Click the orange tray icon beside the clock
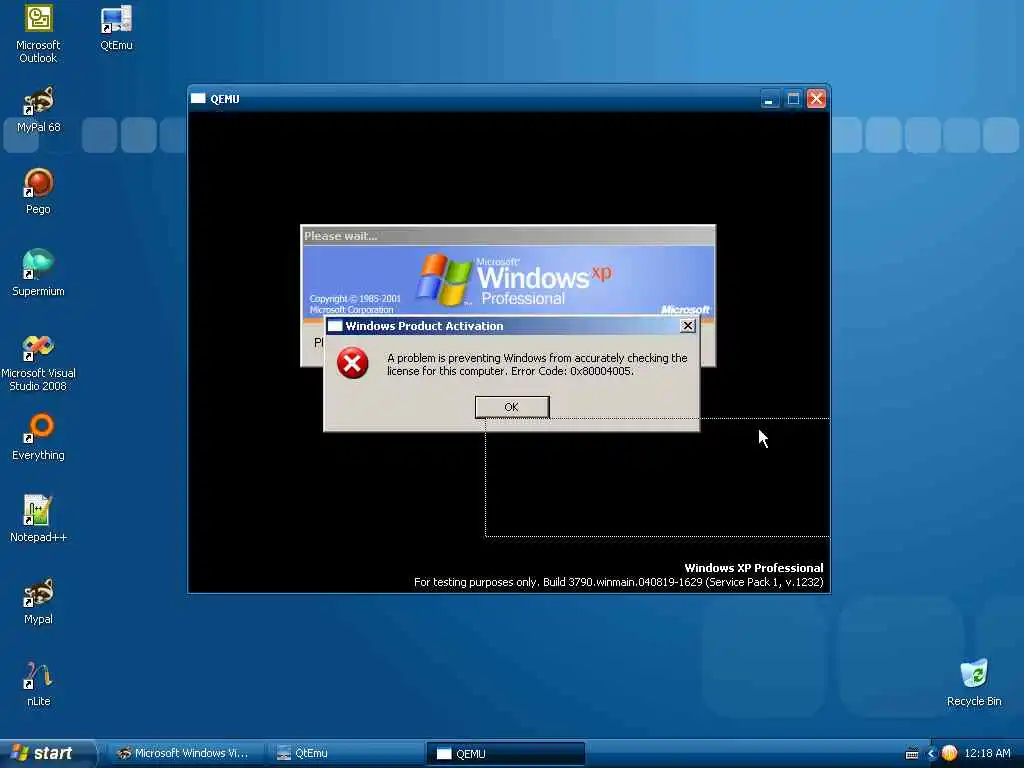 [949, 754]
